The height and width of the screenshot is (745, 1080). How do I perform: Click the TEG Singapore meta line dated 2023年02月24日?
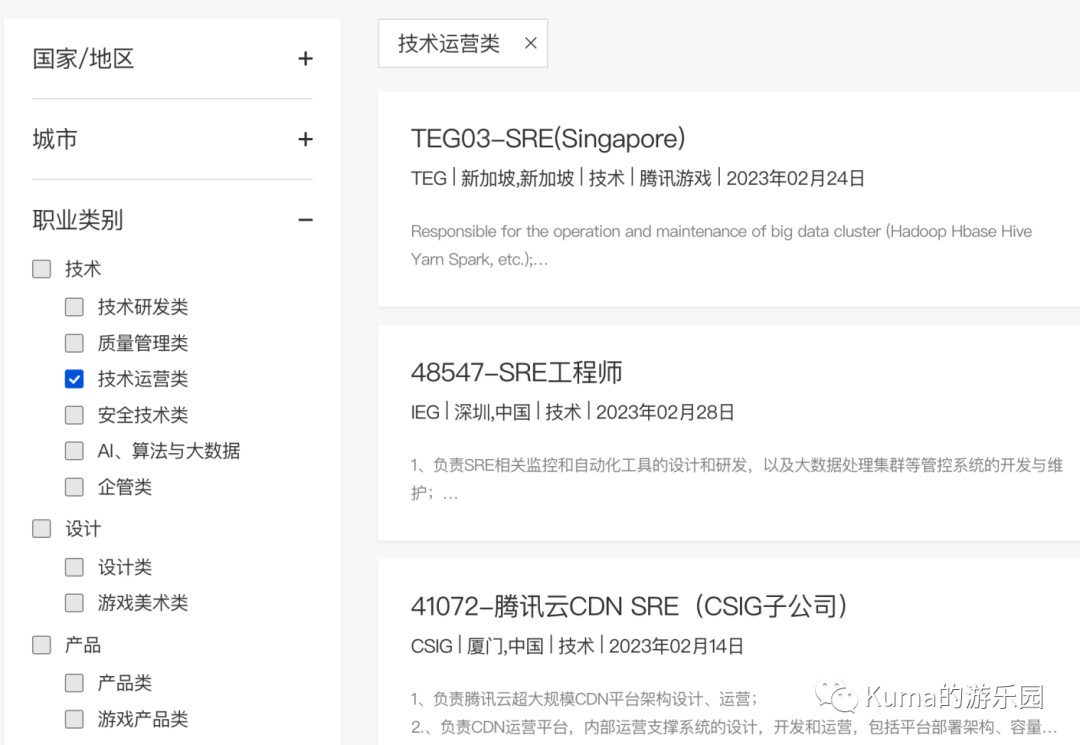[x=638, y=178]
